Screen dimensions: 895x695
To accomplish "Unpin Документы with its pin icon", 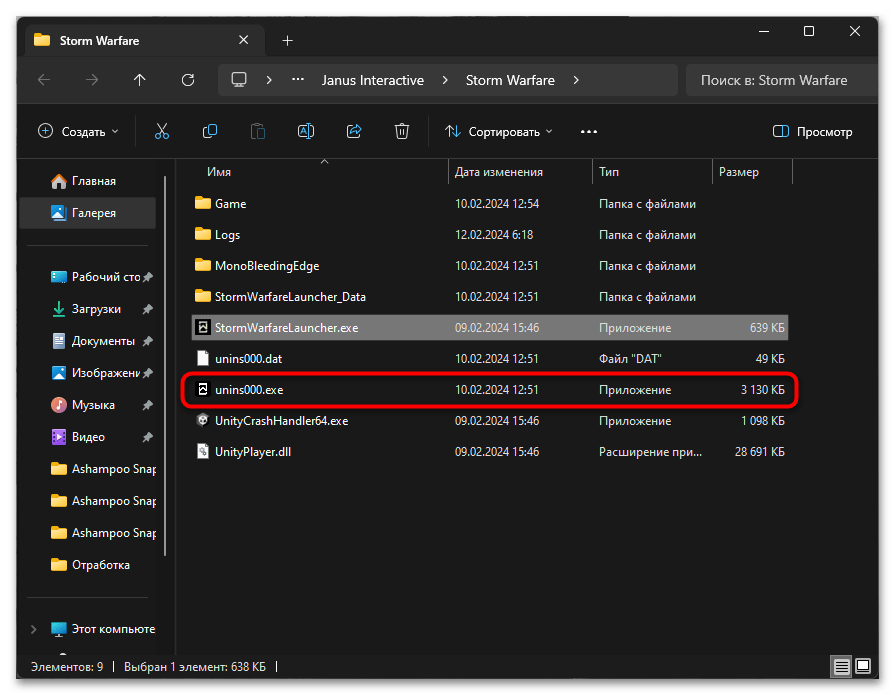I will pos(148,341).
